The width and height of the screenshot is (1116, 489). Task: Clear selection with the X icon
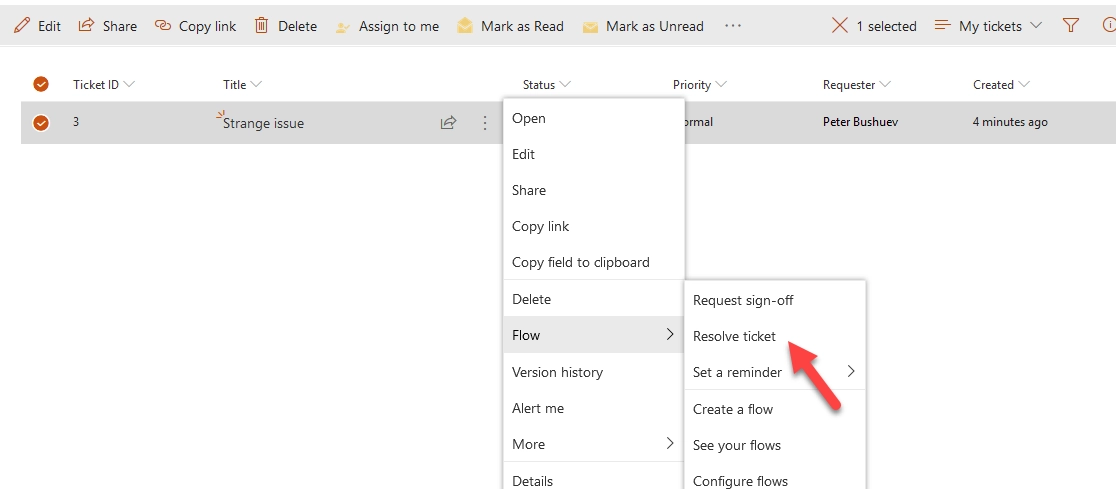pyautogui.click(x=840, y=26)
